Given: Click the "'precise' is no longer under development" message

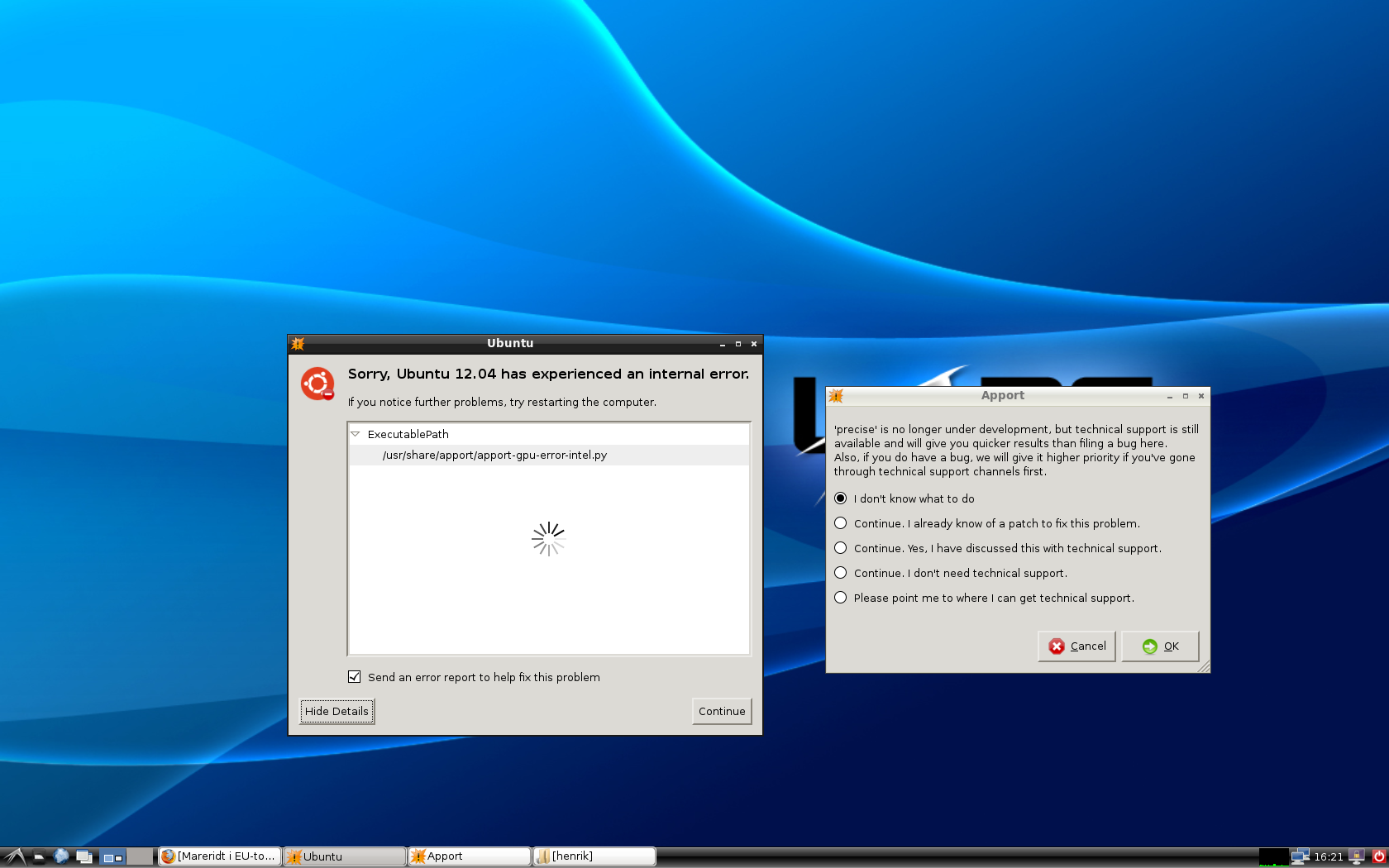Looking at the screenshot, I should pos(1016,451).
